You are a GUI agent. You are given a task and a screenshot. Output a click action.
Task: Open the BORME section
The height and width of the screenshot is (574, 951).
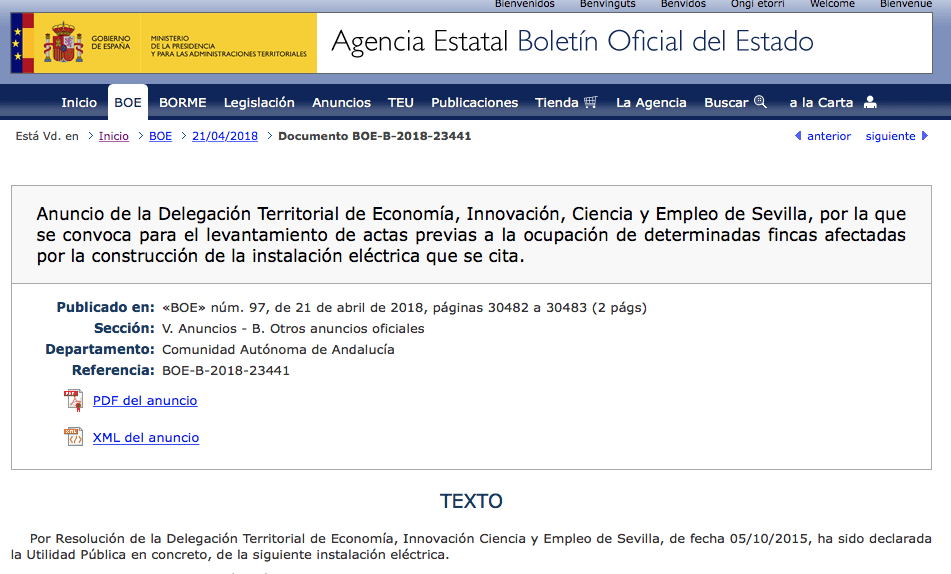[183, 103]
